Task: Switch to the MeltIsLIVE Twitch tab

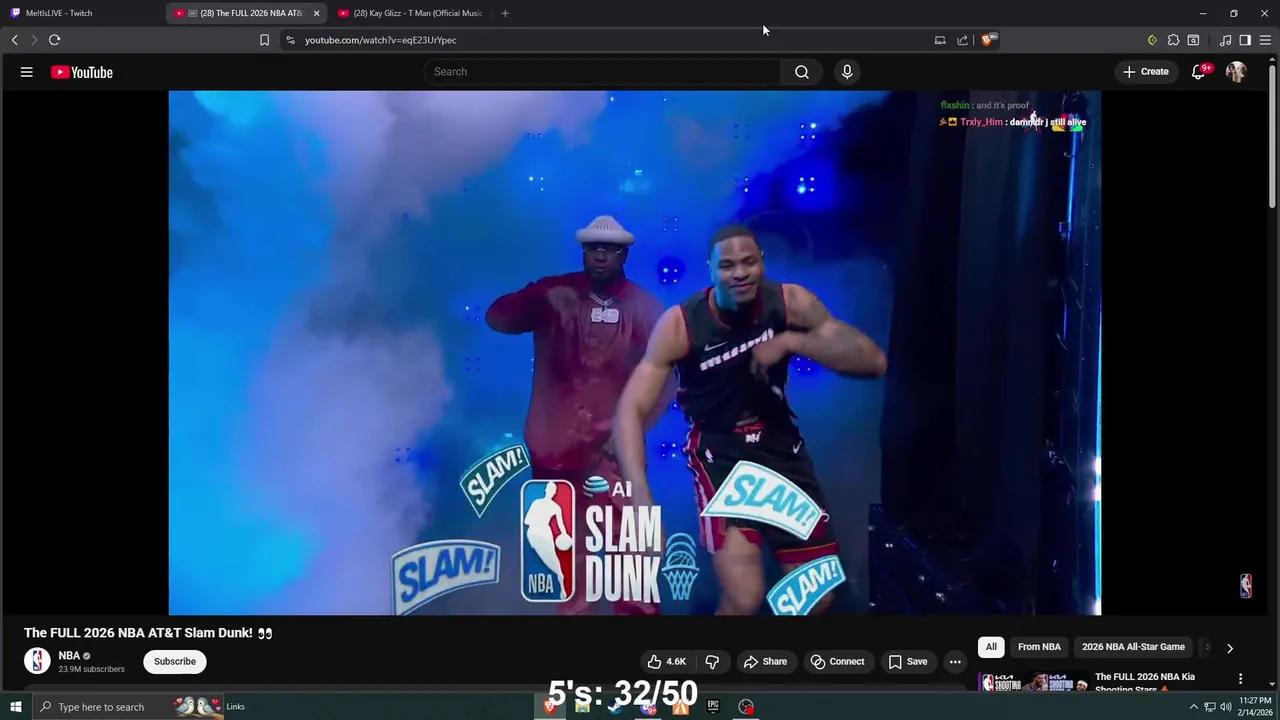Action: (x=83, y=13)
